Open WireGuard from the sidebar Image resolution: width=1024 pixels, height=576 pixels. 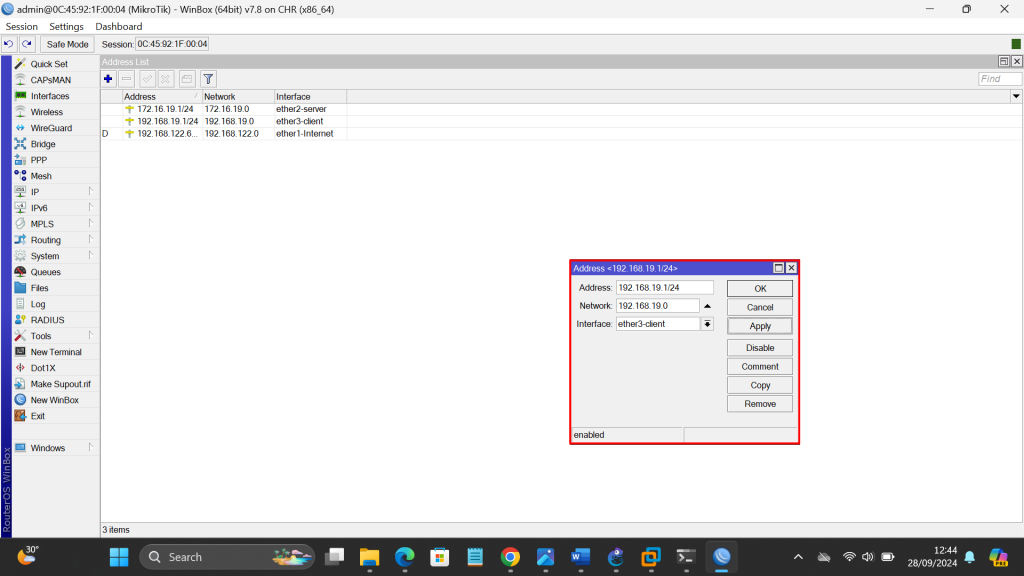click(50, 128)
